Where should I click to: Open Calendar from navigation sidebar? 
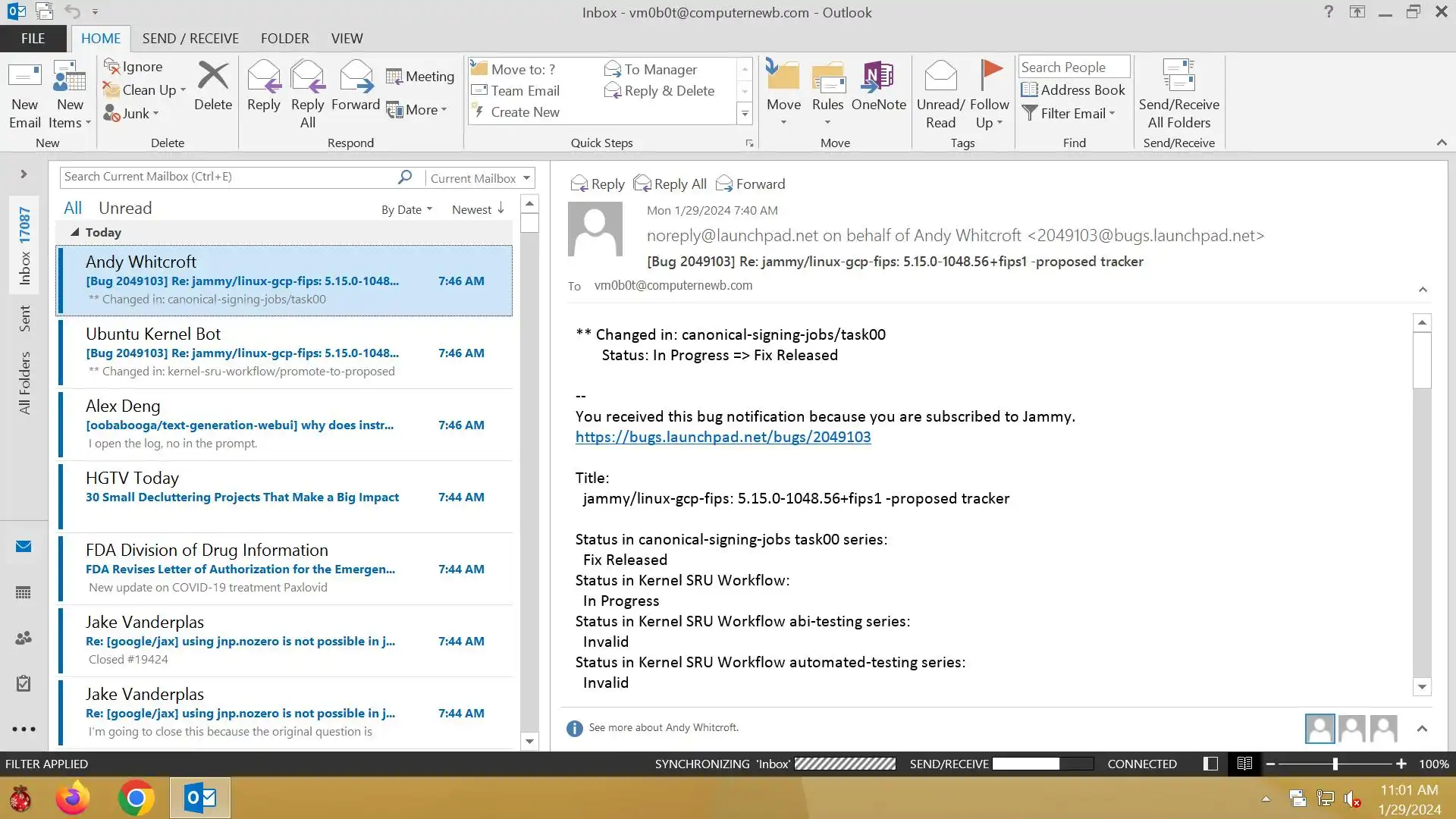[24, 592]
